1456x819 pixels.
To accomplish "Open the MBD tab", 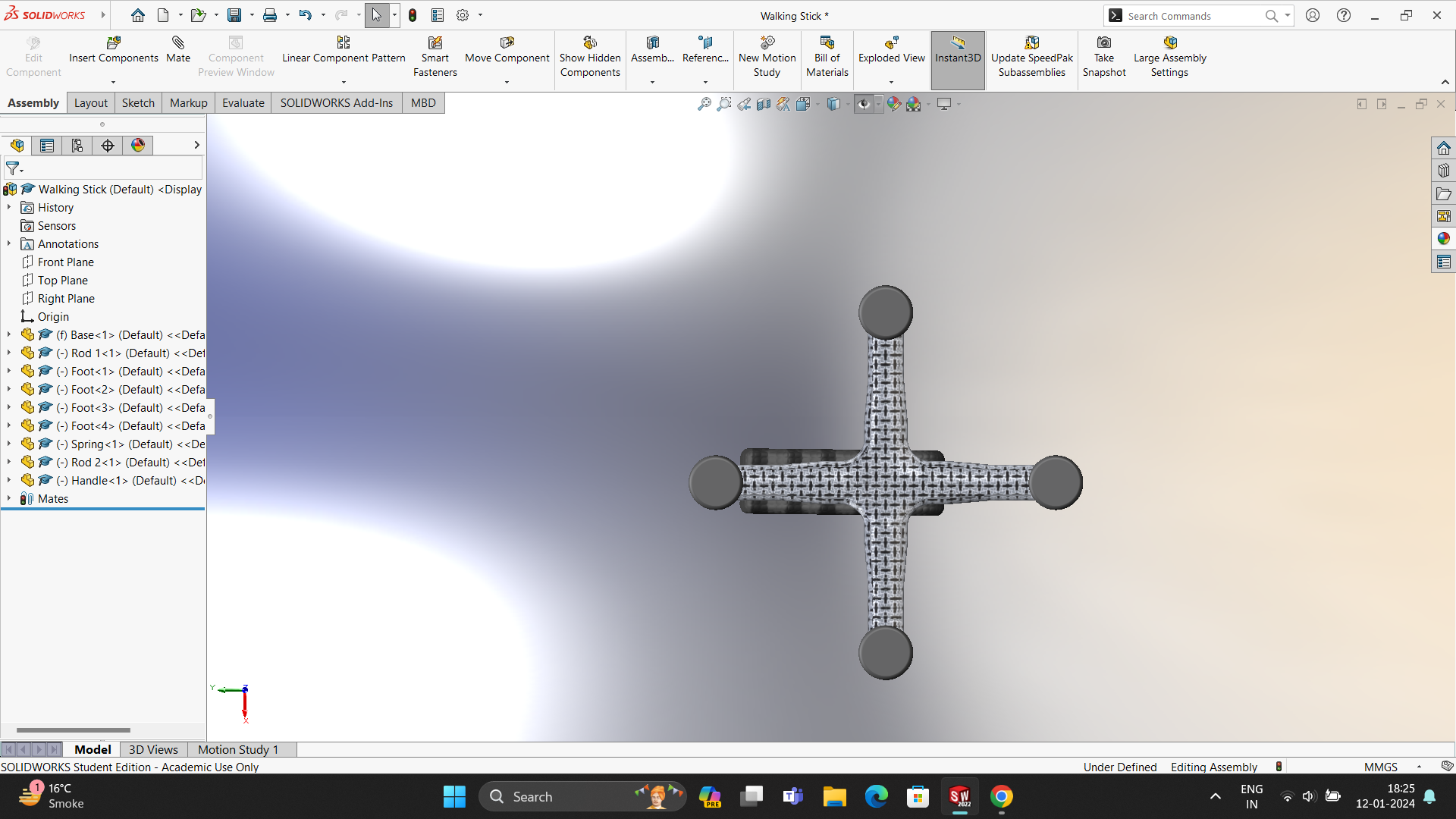I will tap(423, 103).
